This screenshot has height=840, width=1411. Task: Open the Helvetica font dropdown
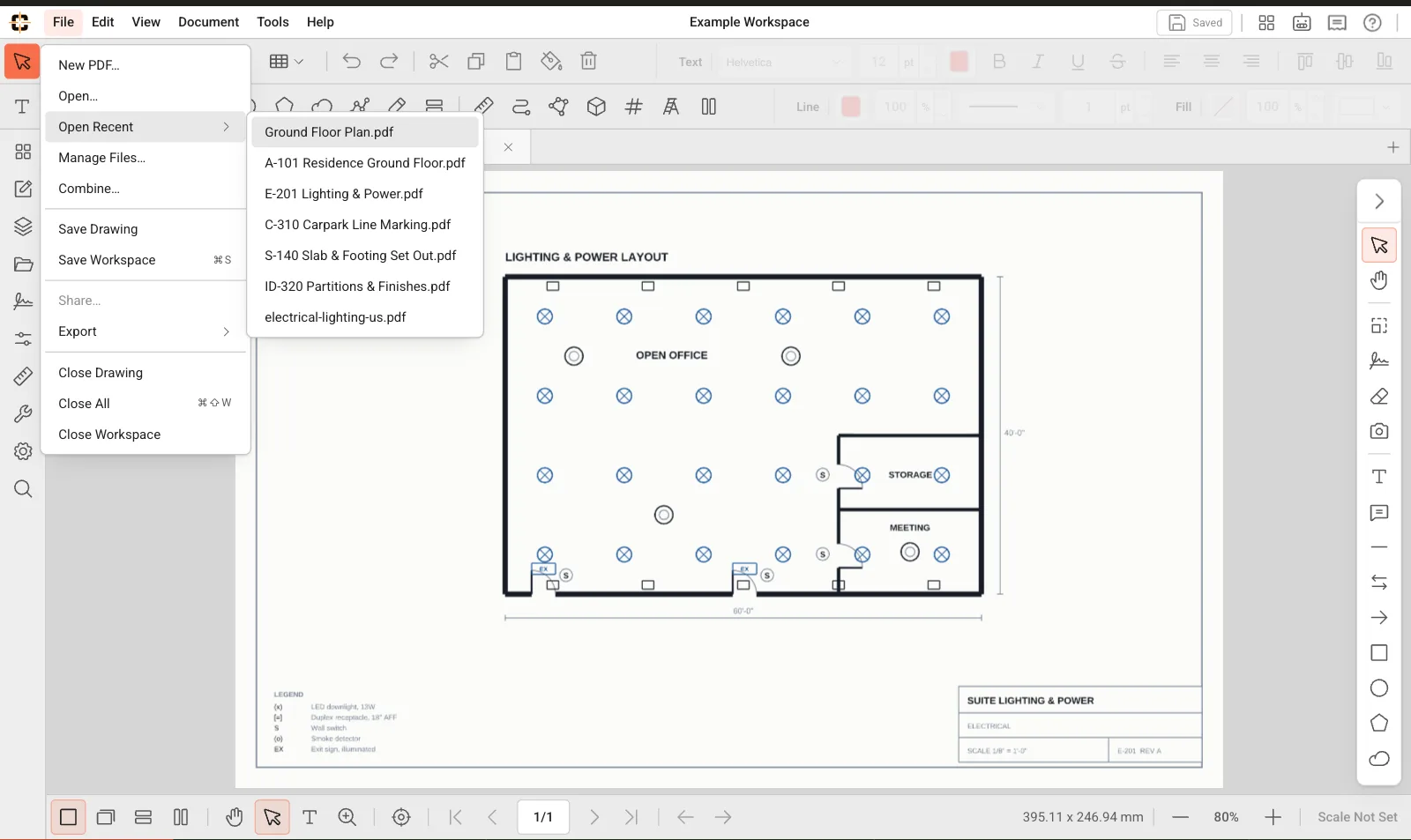[784, 62]
